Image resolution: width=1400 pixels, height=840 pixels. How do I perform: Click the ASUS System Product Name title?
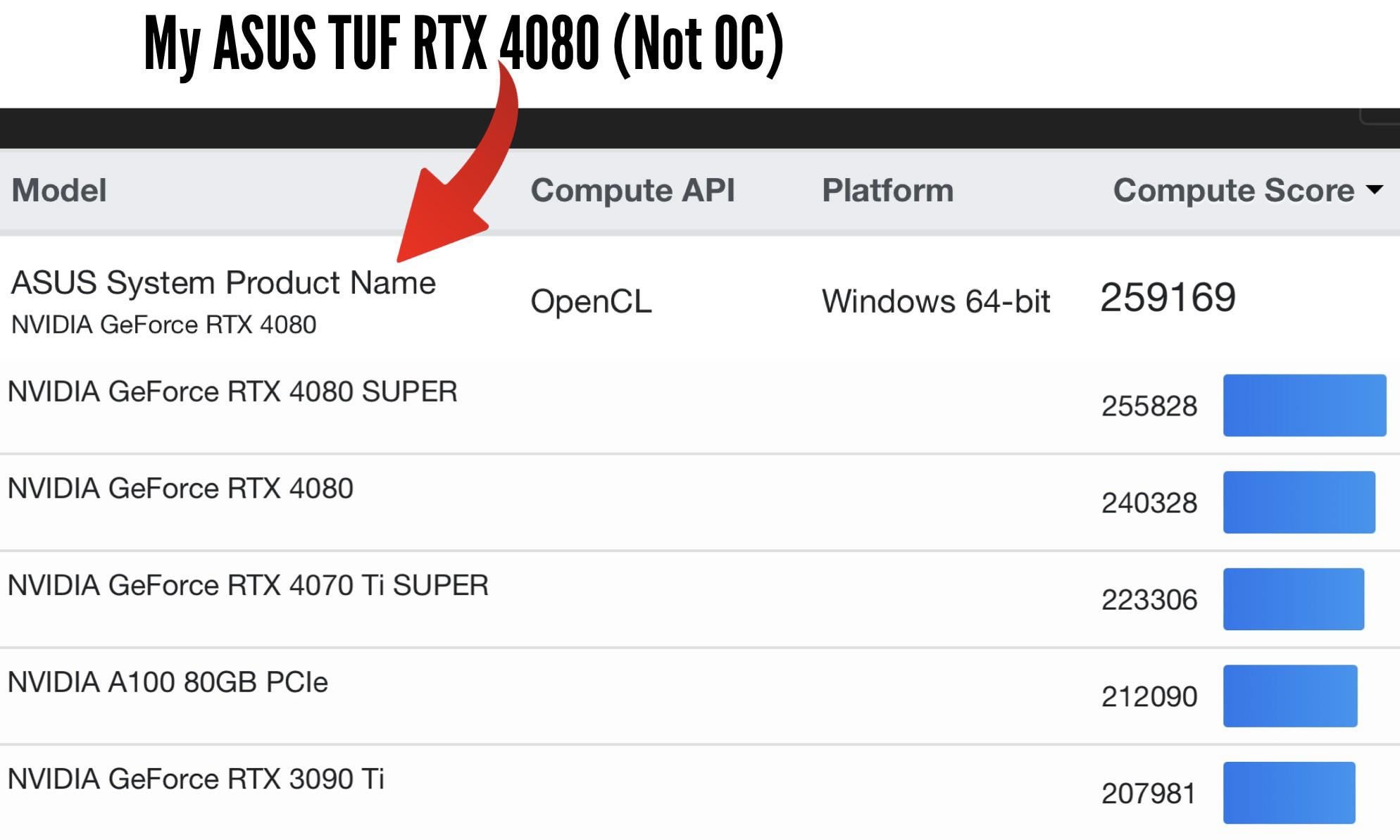pos(223,283)
